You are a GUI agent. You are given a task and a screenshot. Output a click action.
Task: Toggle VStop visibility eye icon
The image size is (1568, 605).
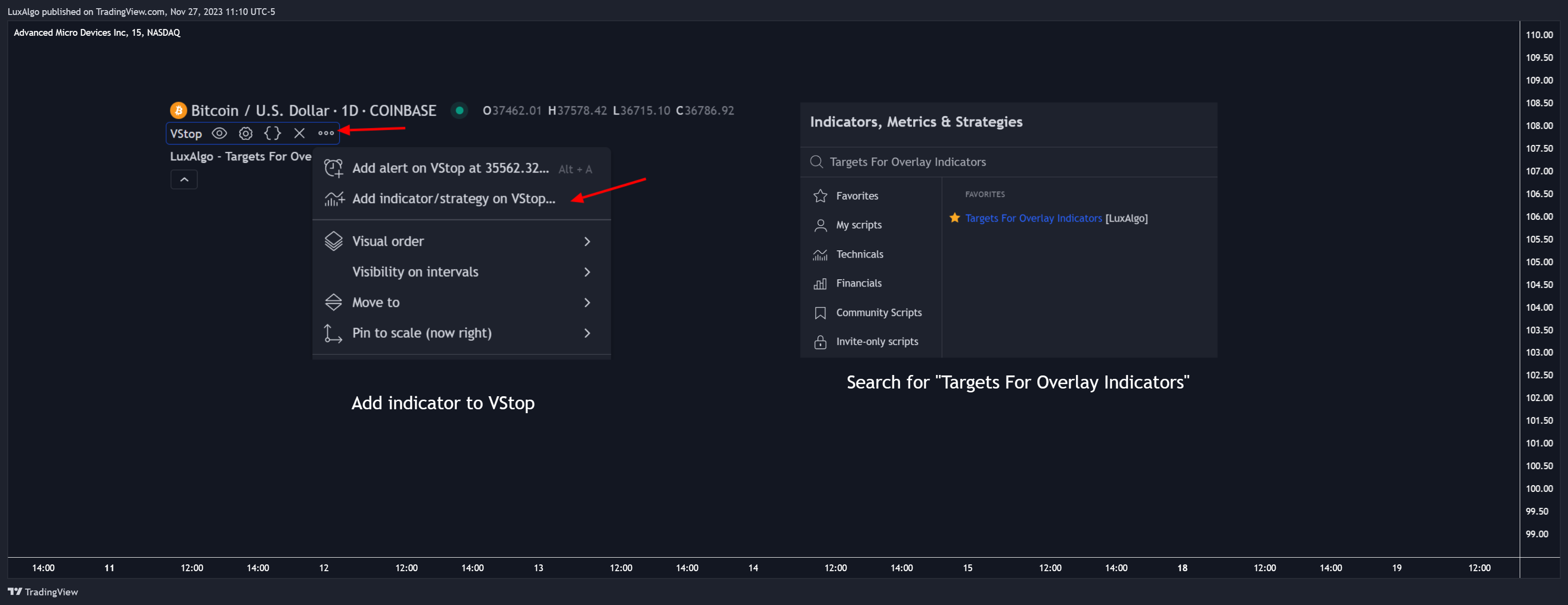click(x=219, y=133)
